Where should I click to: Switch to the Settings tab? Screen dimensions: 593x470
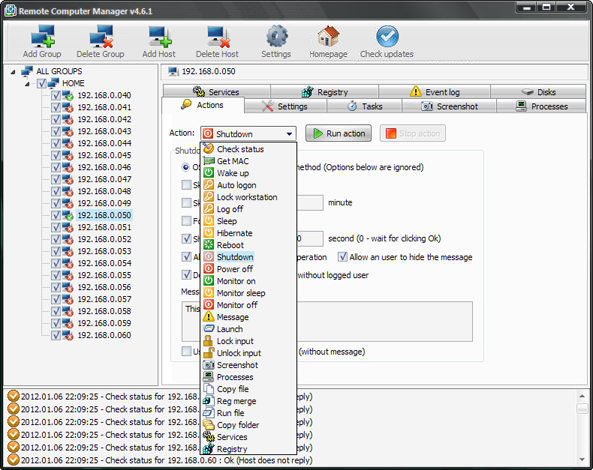tap(286, 106)
